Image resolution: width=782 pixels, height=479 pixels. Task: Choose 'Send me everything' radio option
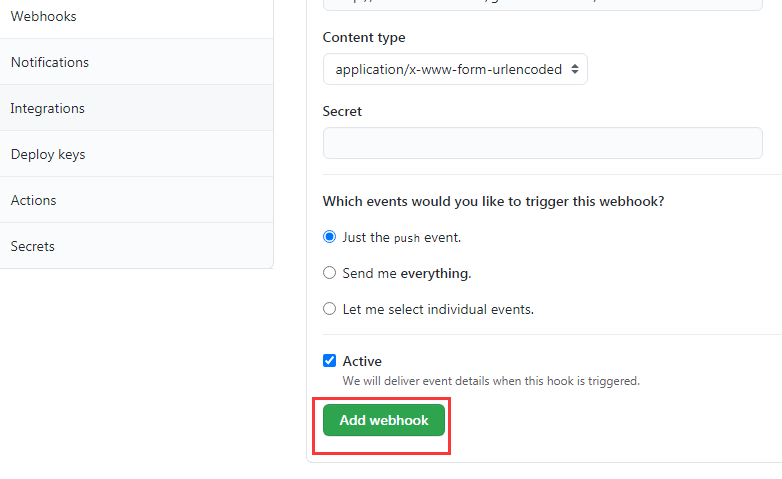coord(330,273)
